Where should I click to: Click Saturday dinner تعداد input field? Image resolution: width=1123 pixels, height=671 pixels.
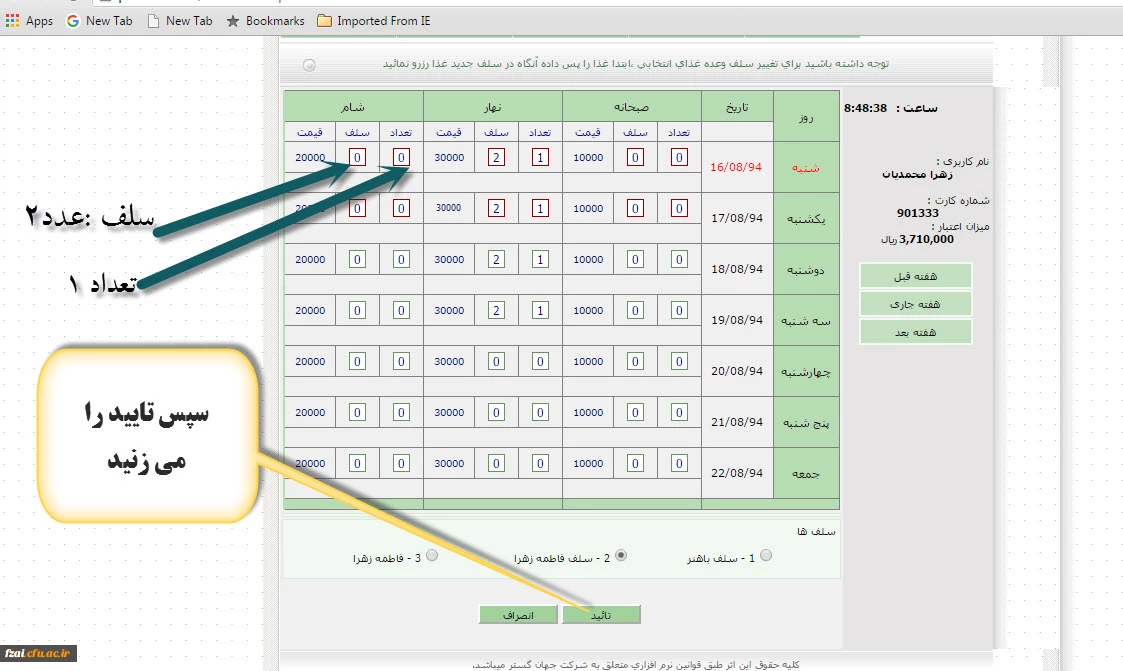[401, 157]
